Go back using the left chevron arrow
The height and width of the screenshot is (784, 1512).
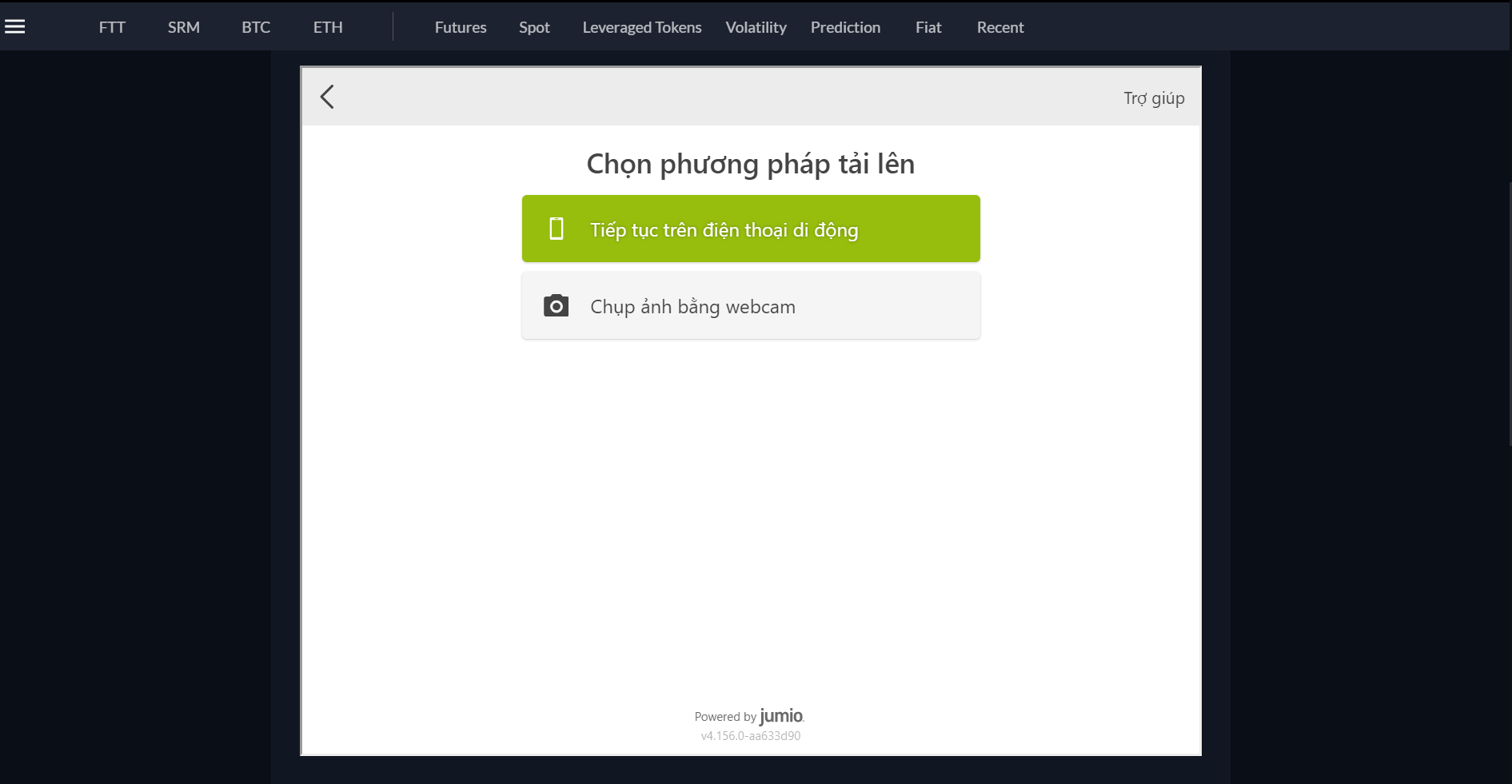pyautogui.click(x=327, y=97)
